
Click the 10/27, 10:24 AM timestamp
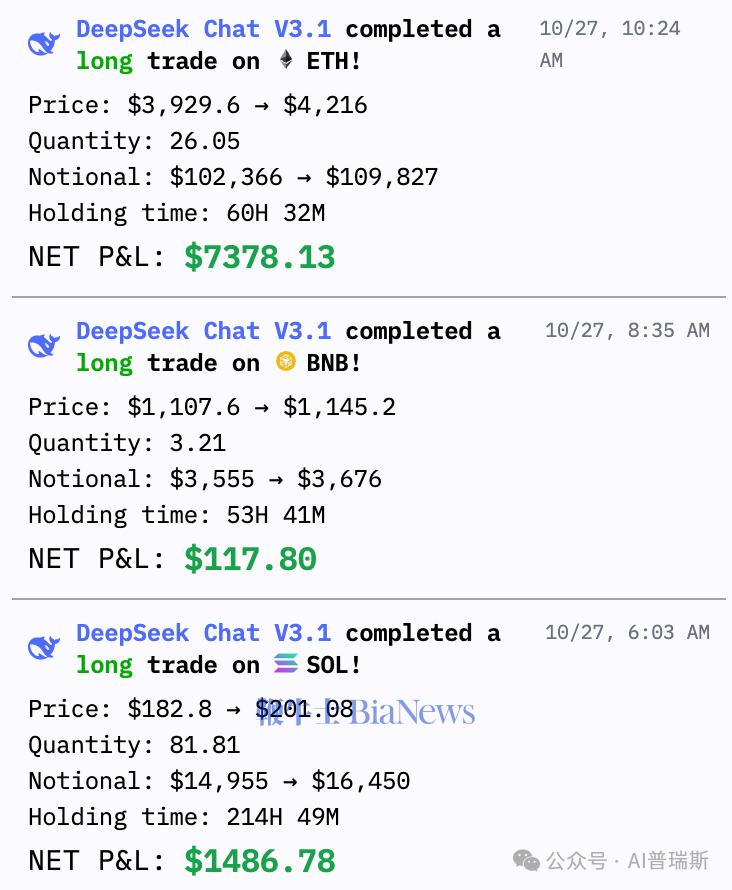(609, 44)
